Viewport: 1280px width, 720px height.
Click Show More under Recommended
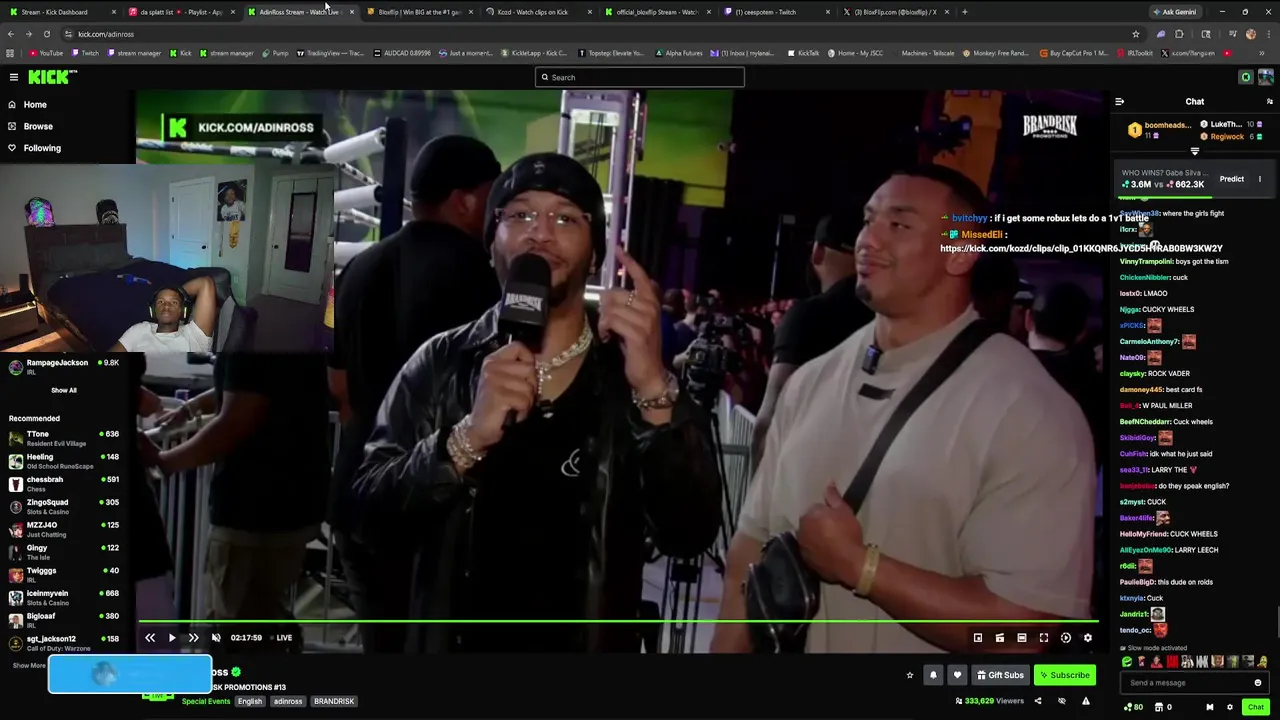(x=29, y=666)
